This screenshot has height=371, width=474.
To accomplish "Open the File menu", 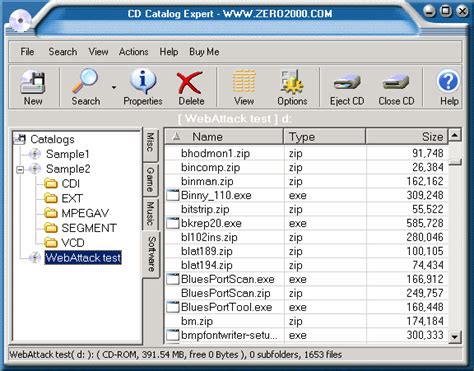I will (27, 52).
